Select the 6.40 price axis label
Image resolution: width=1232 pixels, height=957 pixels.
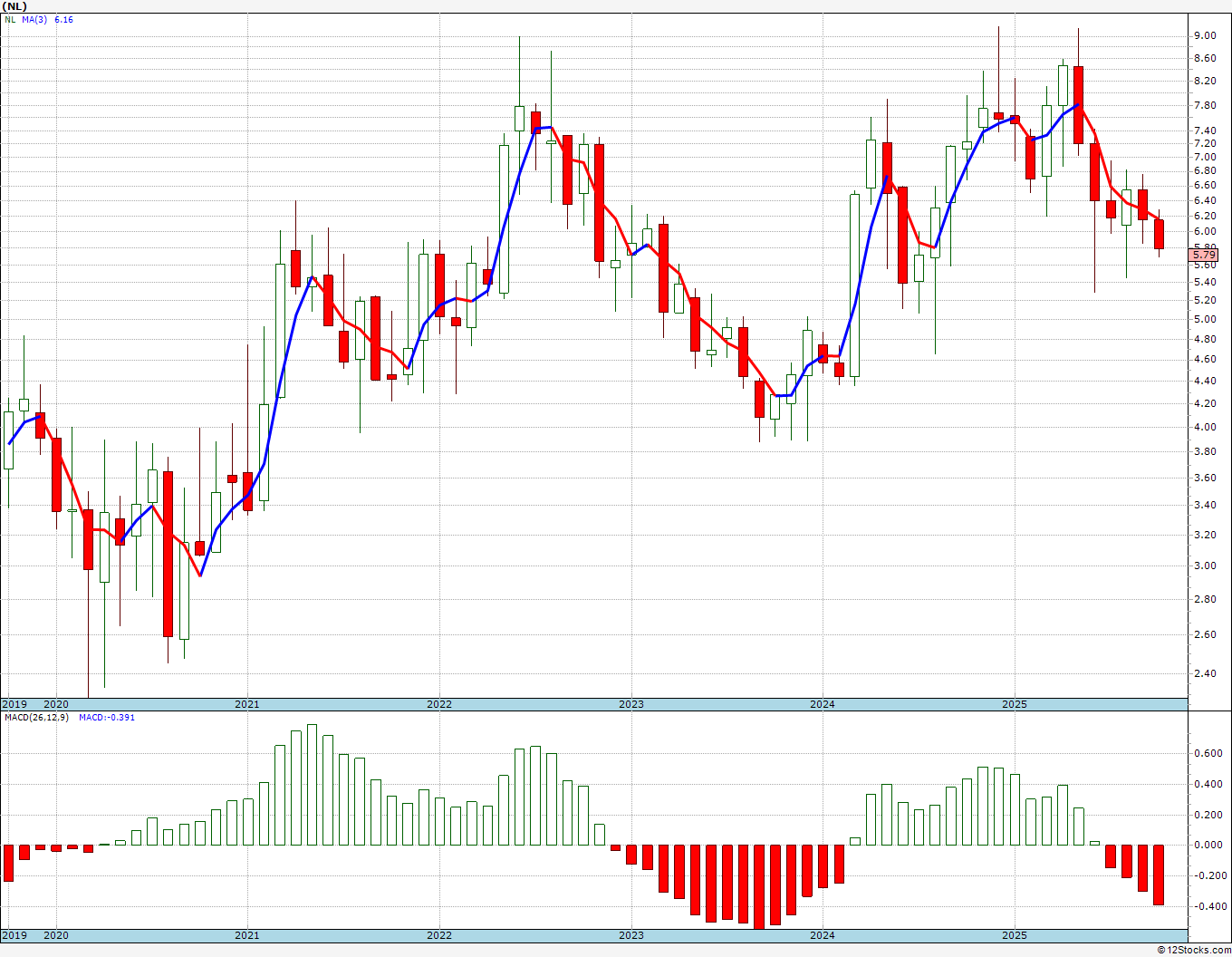coord(1205,199)
